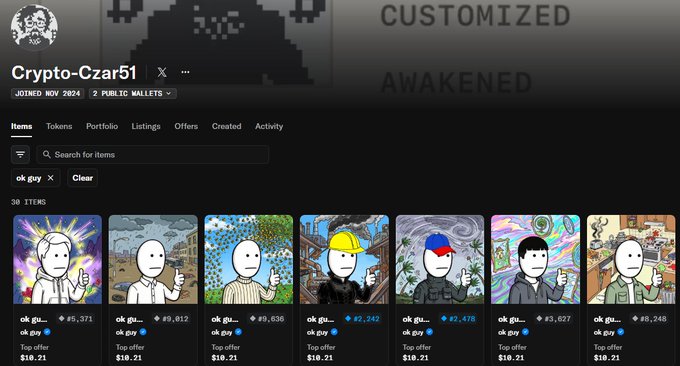Click verified badge on #8,248 card

(621, 332)
